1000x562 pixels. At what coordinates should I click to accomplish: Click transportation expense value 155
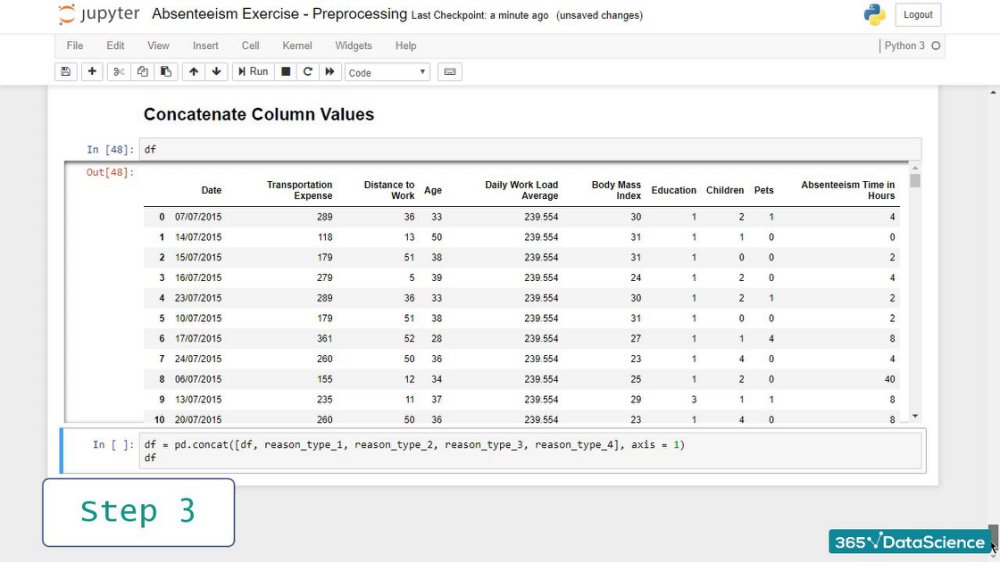click(325, 379)
